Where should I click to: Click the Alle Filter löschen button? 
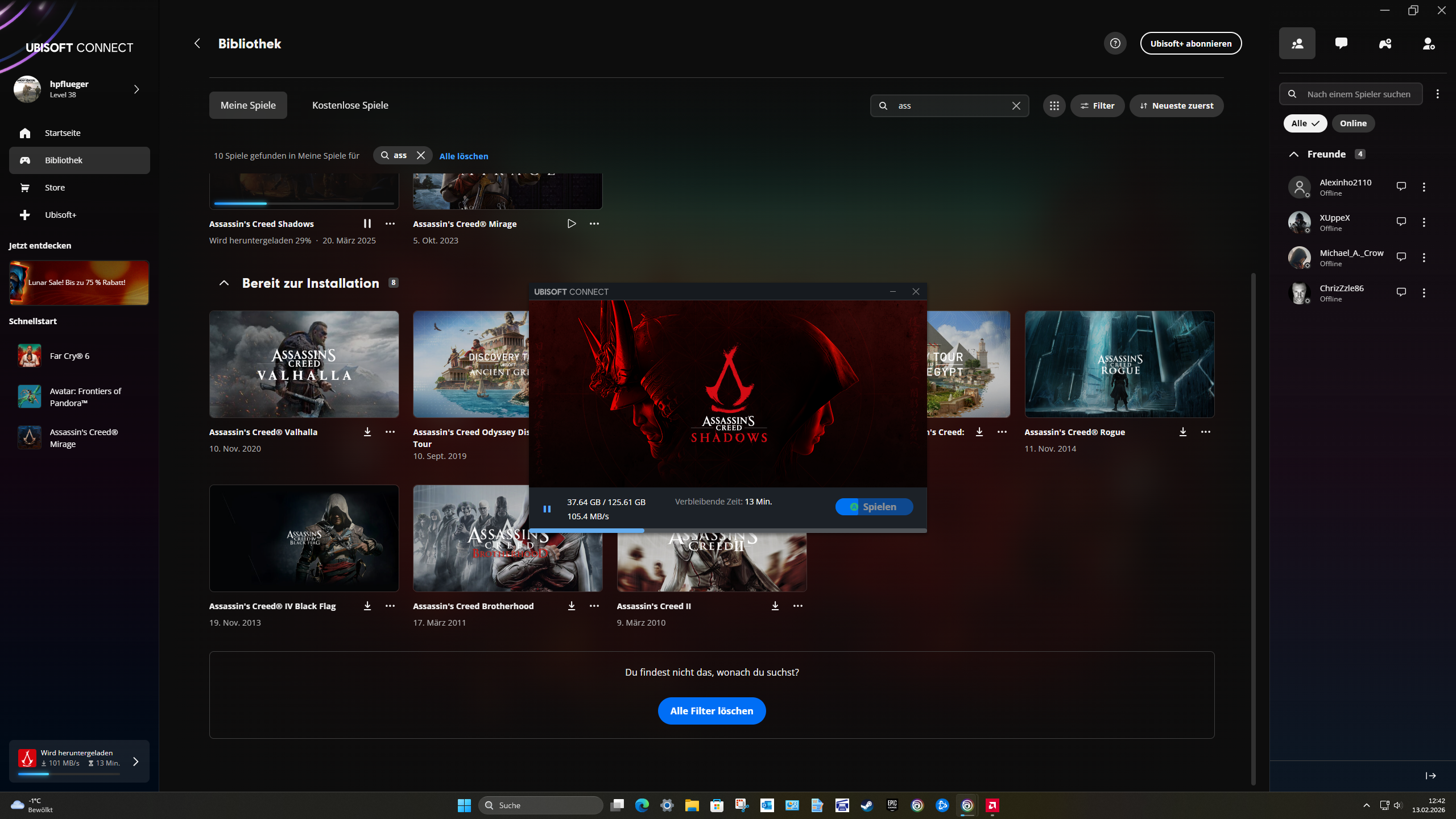tap(712, 710)
